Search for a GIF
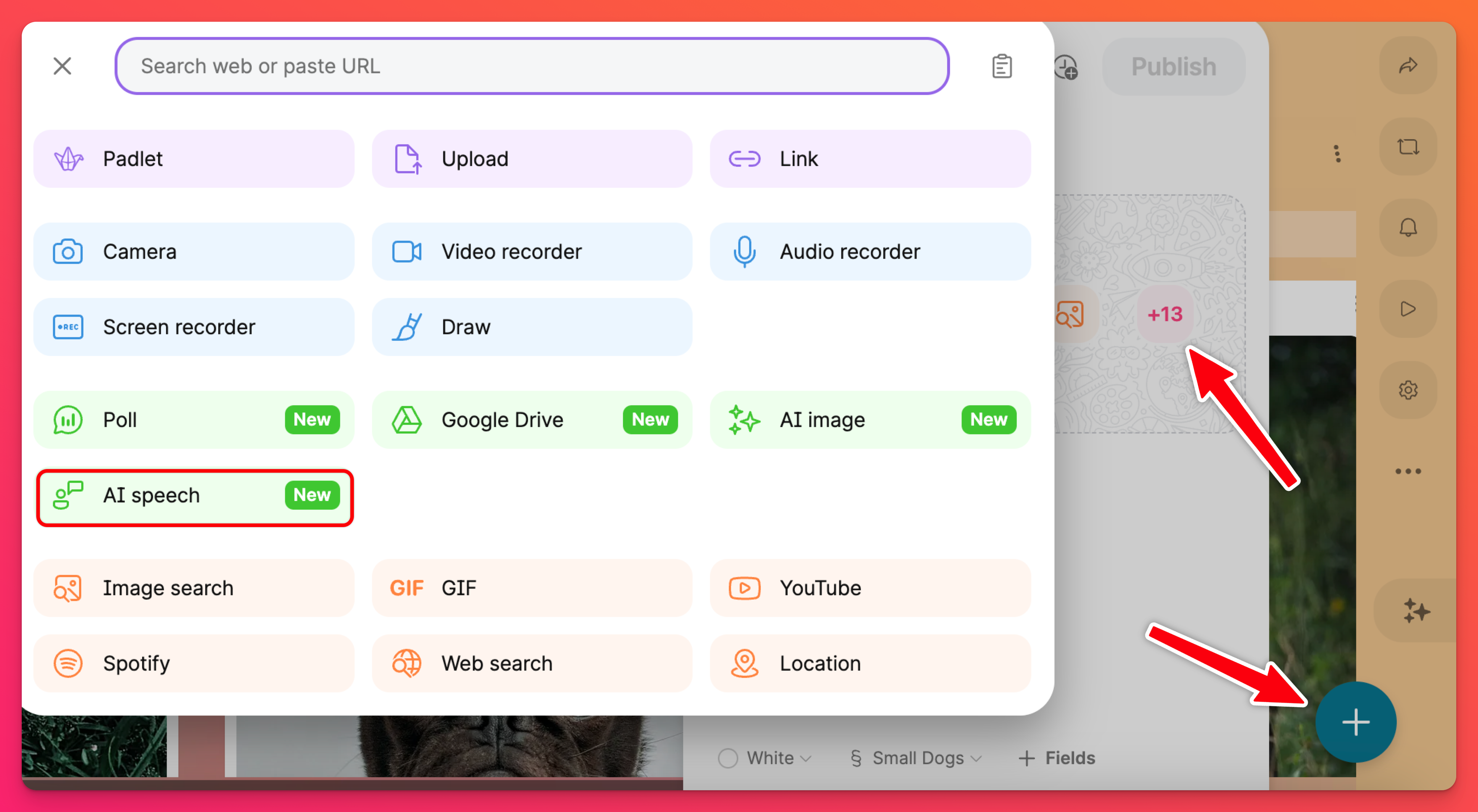 (532, 588)
